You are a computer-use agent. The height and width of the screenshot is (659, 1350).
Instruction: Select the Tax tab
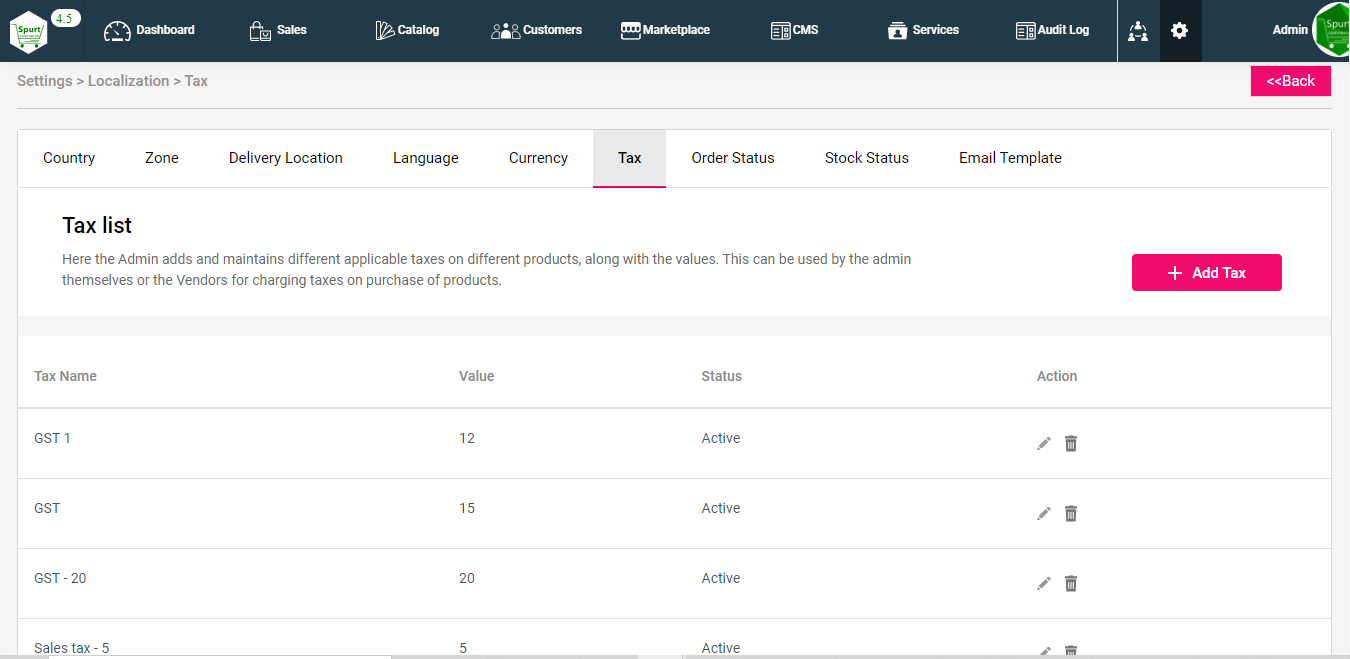click(x=630, y=158)
